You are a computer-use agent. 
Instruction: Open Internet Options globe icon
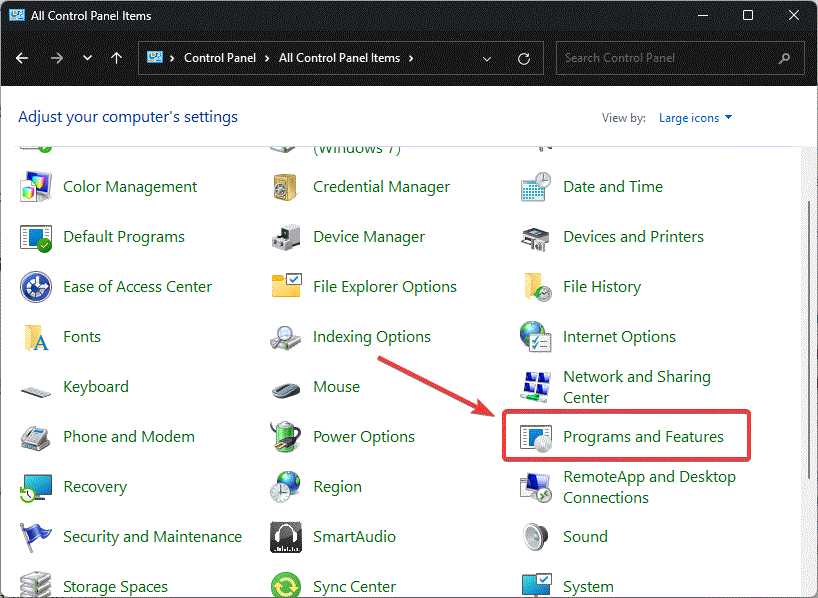535,337
